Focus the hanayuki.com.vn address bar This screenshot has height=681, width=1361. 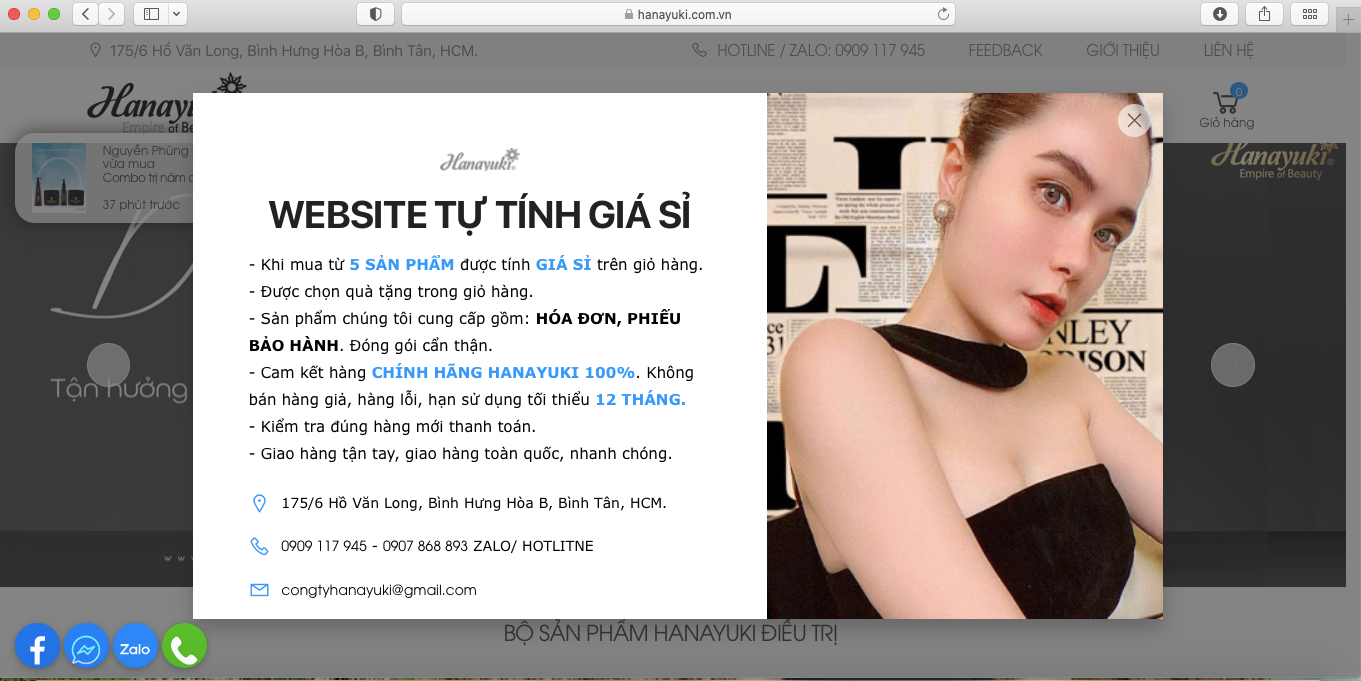point(678,14)
